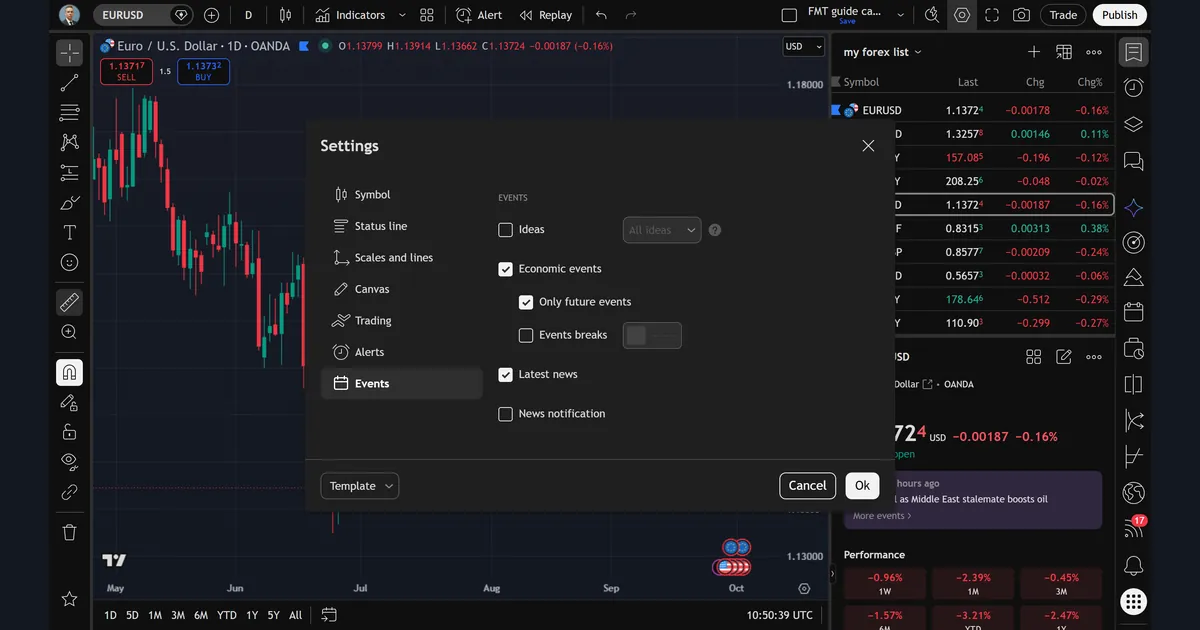1200x630 pixels.
Task: Expand More events link
Action: click(x=882, y=516)
